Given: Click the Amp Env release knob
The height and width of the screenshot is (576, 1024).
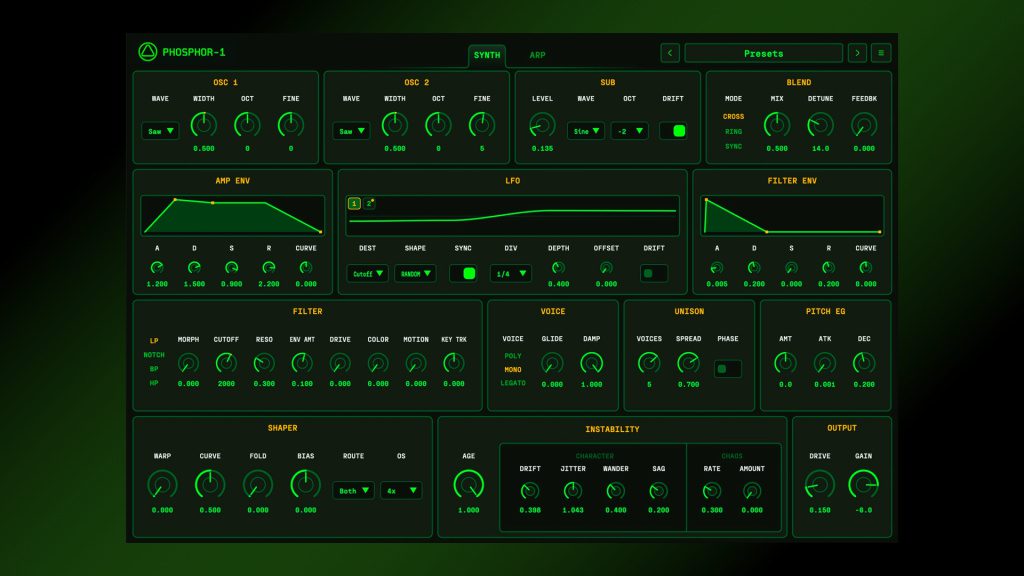Looking at the screenshot, I should (268, 268).
